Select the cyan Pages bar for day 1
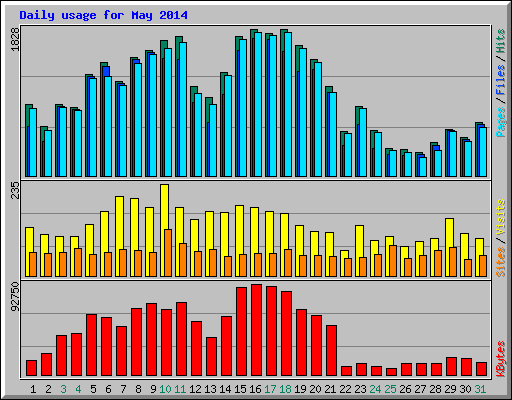The width and height of the screenshot is (512, 400). pos(33,142)
